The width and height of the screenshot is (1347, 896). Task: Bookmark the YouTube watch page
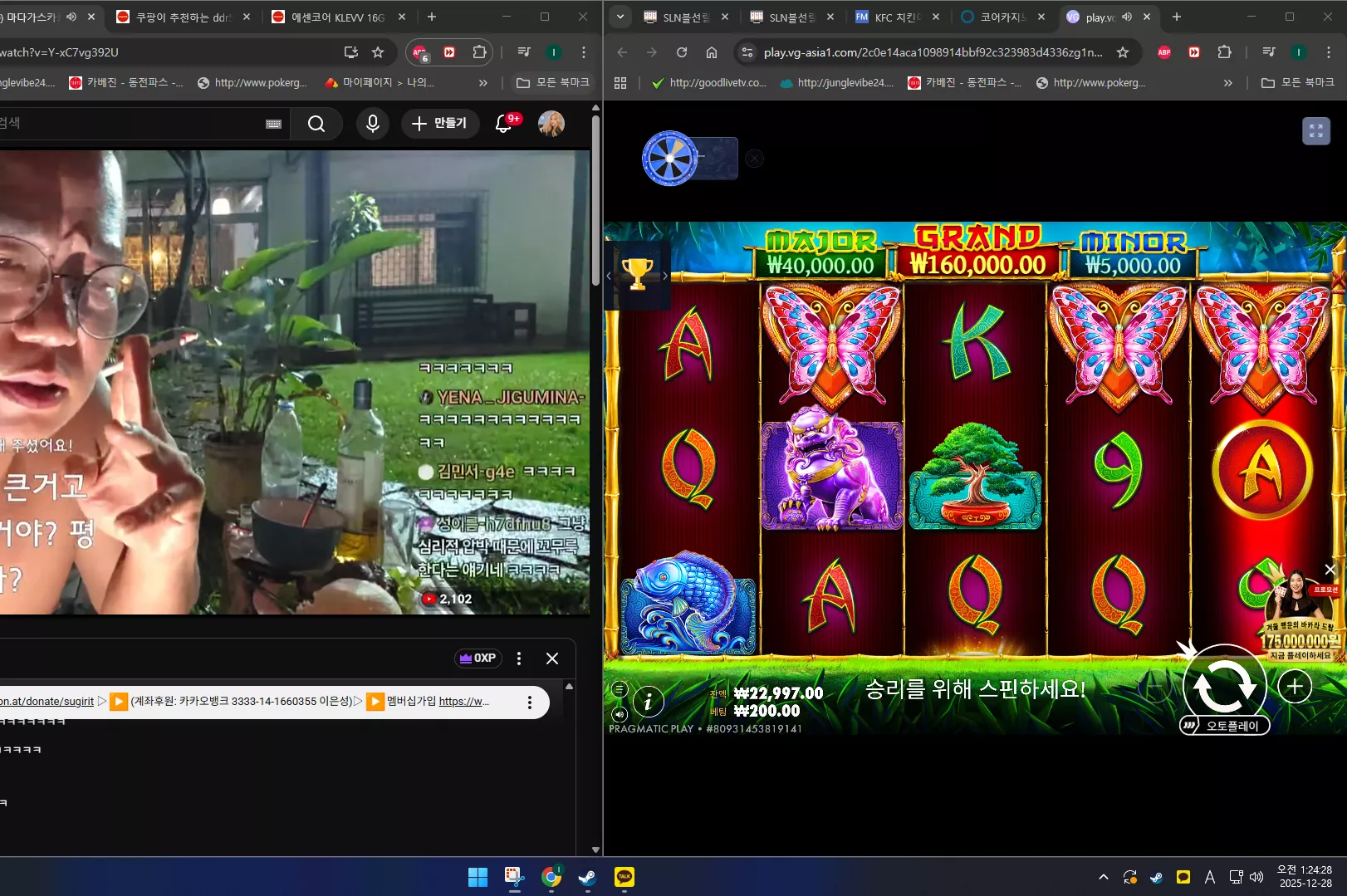[378, 52]
